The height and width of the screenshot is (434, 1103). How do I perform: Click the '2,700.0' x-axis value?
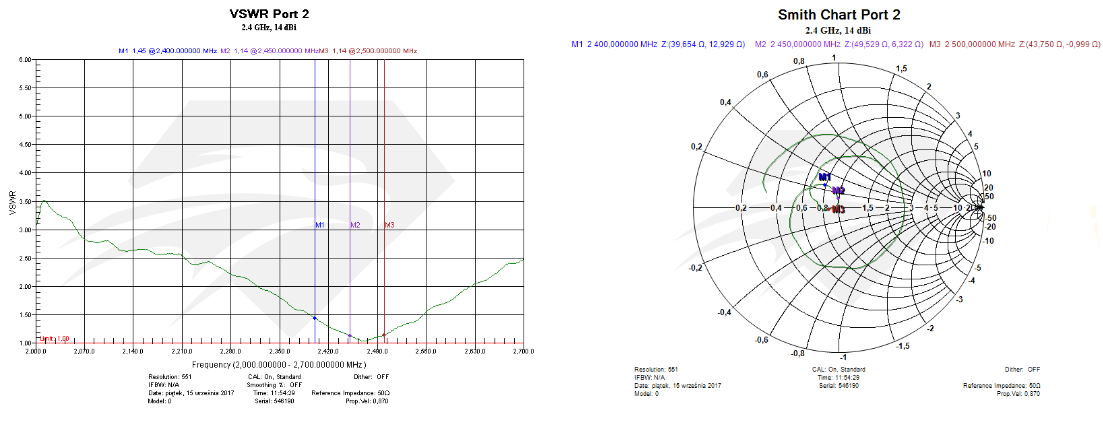(x=523, y=351)
